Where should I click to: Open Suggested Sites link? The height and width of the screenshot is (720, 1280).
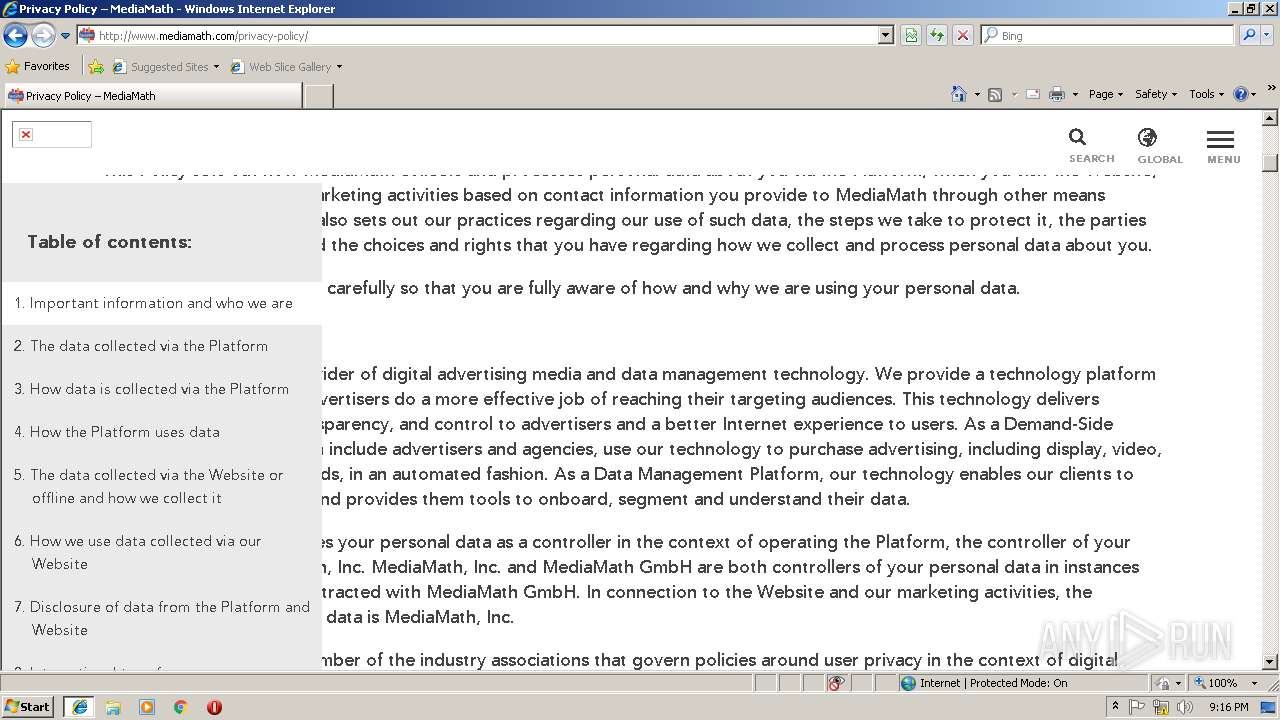[x=165, y=67]
